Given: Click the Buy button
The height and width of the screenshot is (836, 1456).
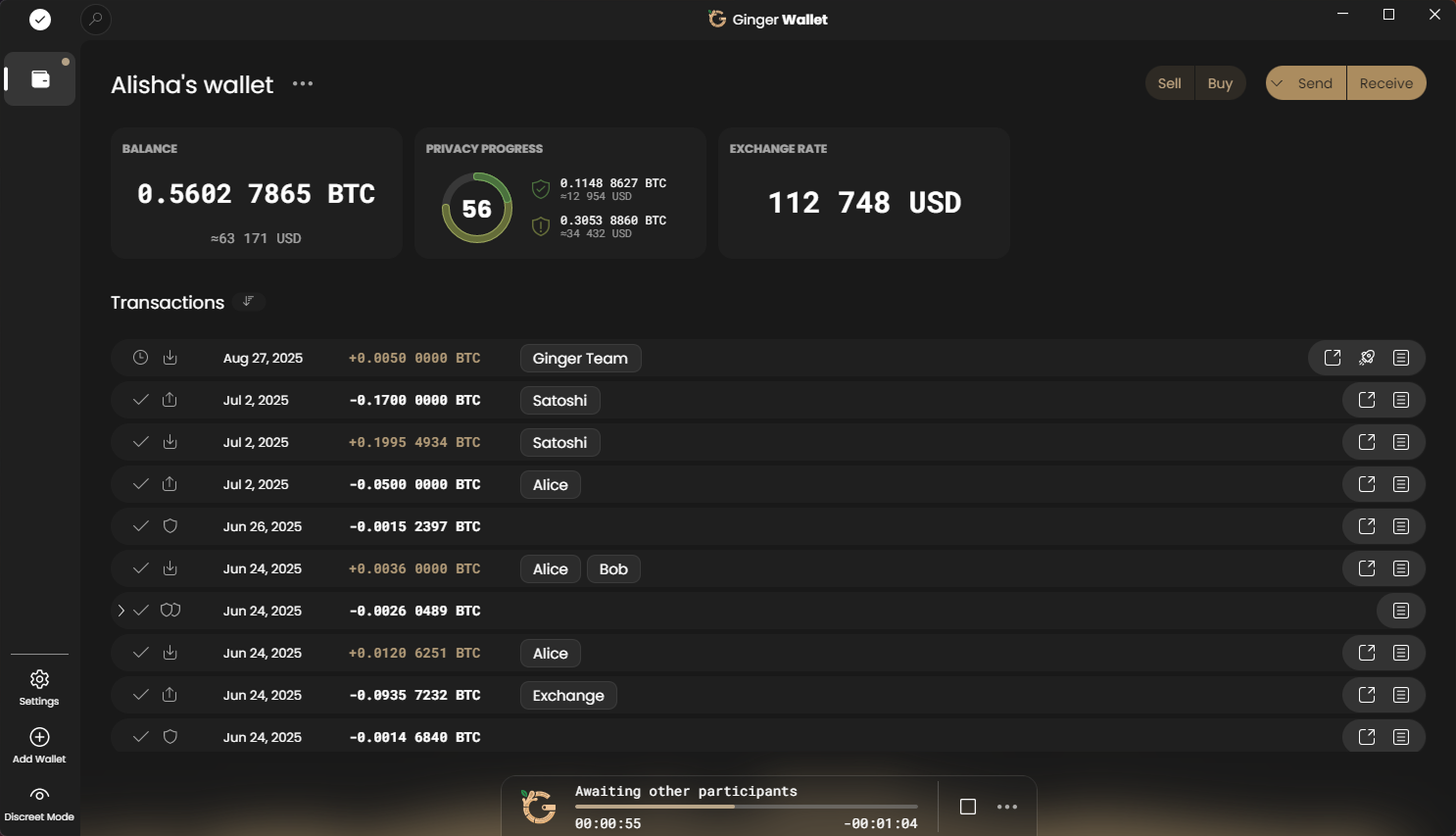Looking at the screenshot, I should click(x=1221, y=83).
